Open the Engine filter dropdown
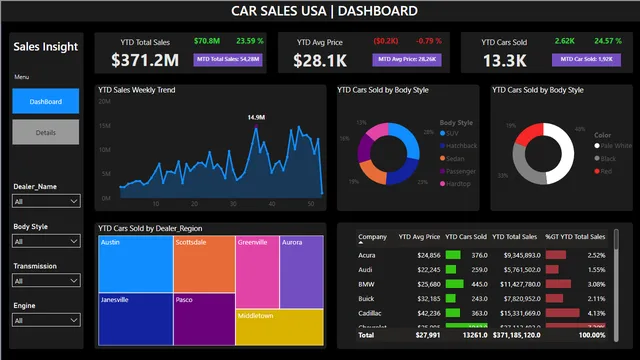 tap(46, 320)
